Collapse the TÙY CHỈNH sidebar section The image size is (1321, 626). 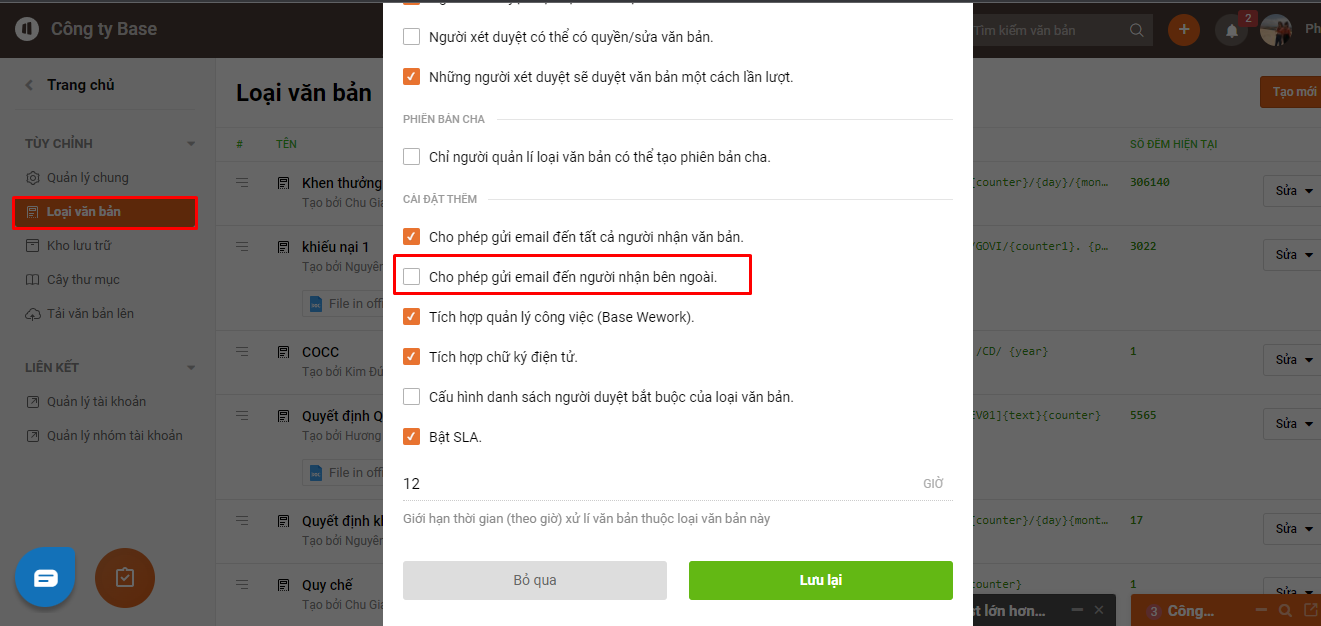(191, 144)
